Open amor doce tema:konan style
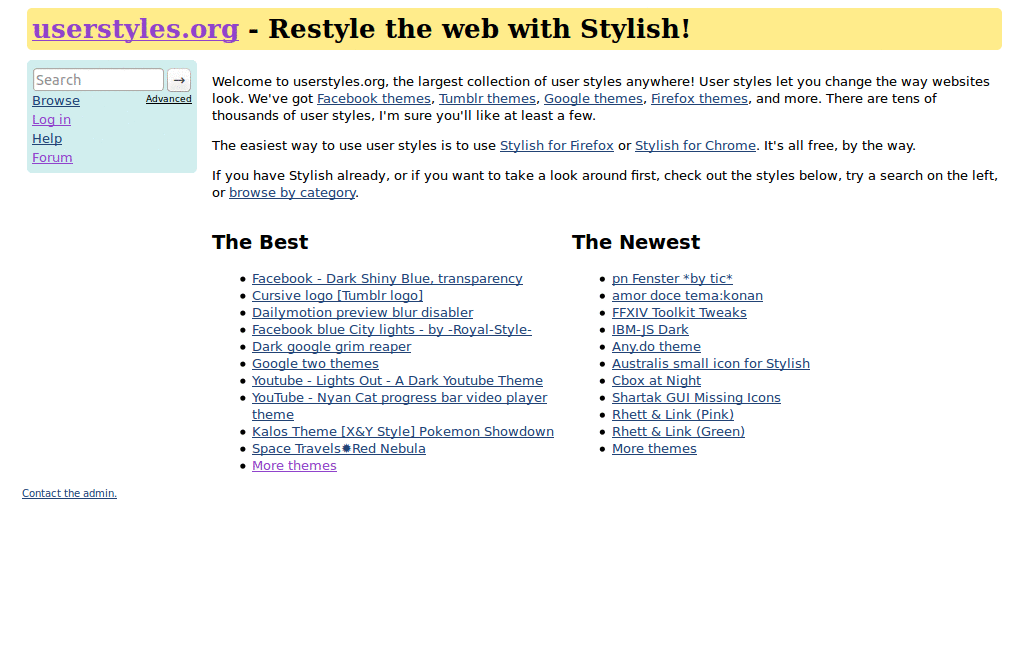Image resolution: width=1024 pixels, height=645 pixels. (687, 296)
